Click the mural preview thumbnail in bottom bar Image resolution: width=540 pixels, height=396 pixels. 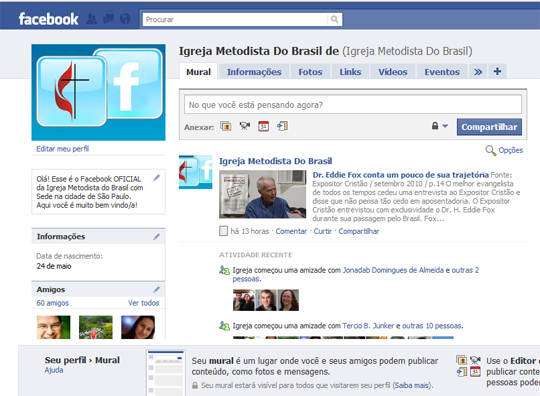coord(166,373)
